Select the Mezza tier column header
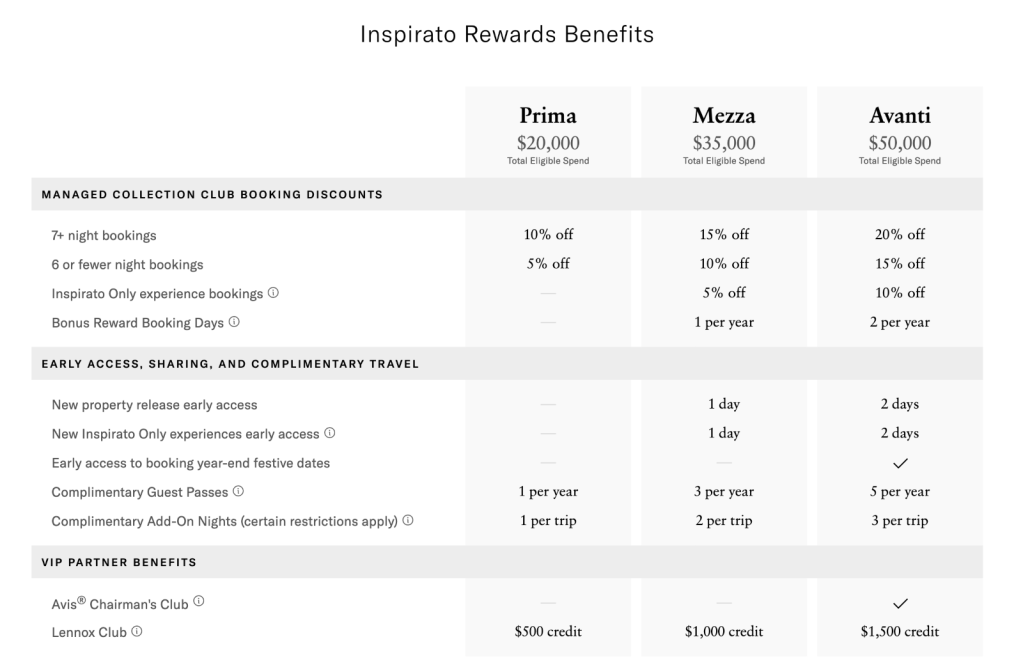 tap(724, 116)
